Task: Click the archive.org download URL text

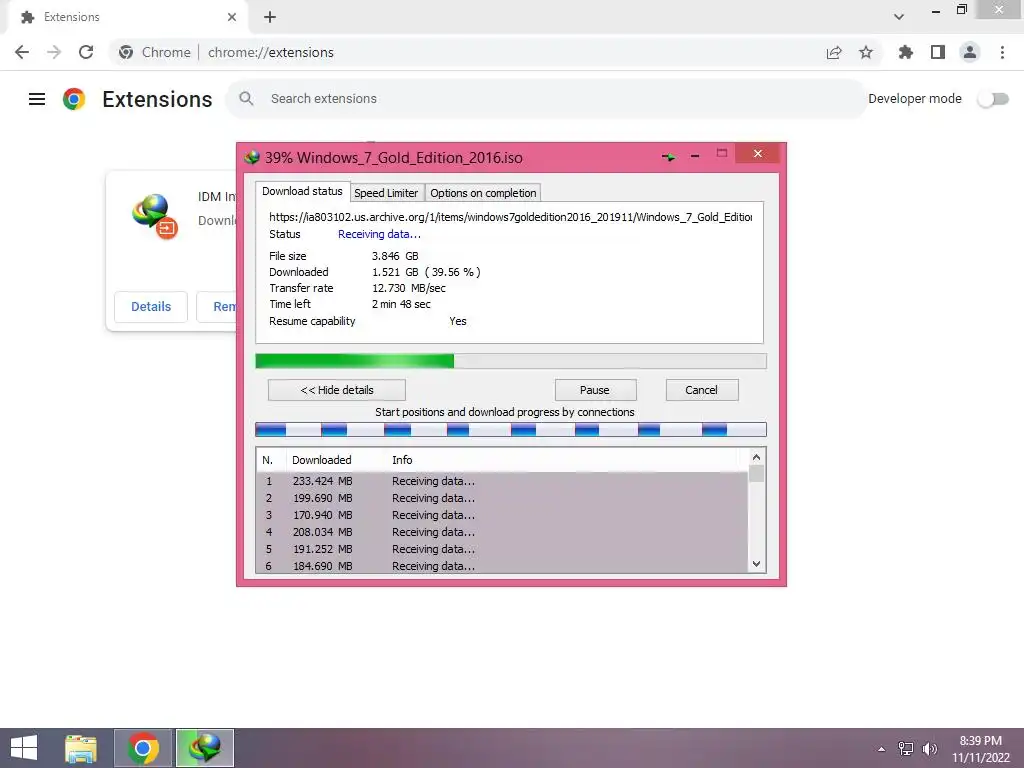Action: [x=511, y=217]
